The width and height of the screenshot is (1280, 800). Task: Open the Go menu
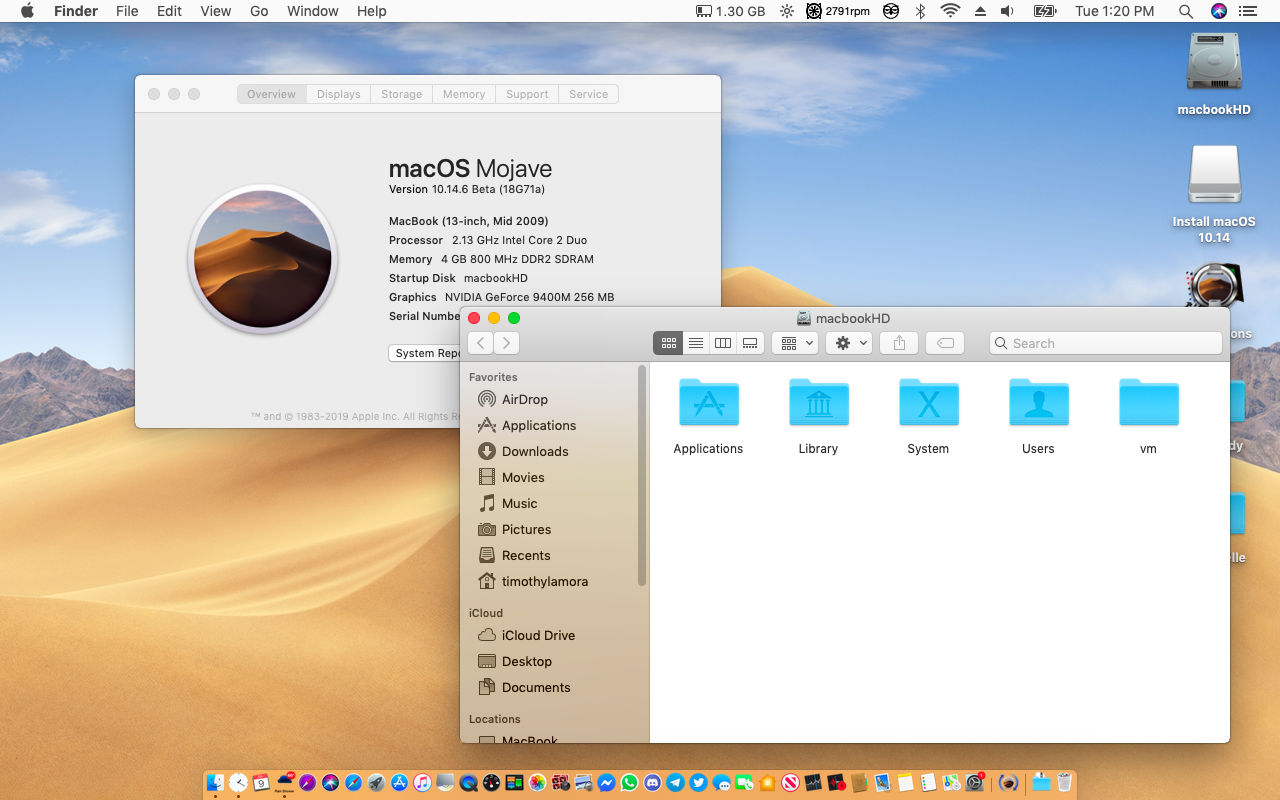(x=259, y=11)
